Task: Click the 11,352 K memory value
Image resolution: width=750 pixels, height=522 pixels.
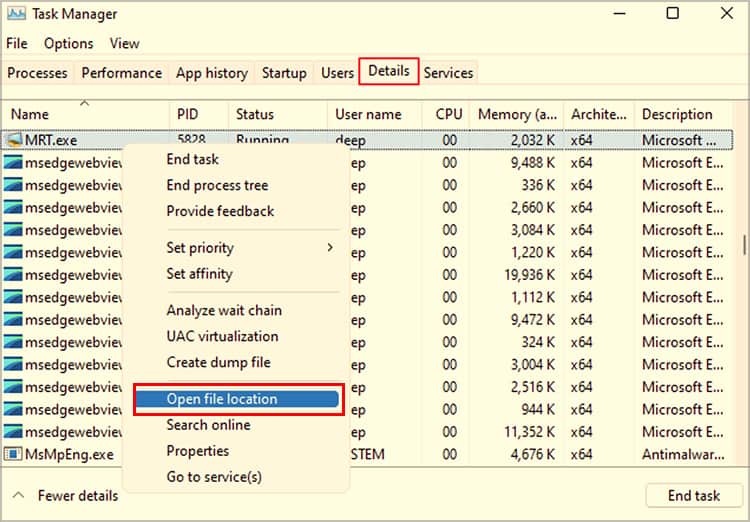Action: (529, 432)
